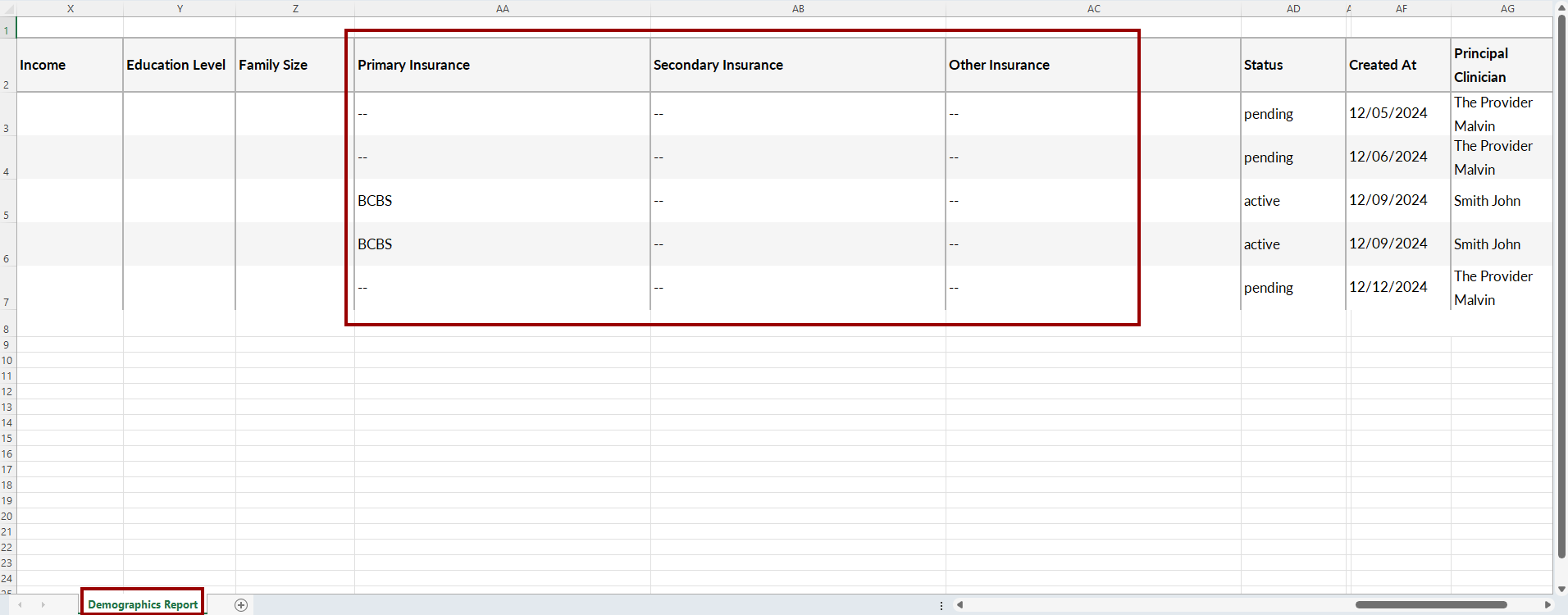Select column AG header
Screen dimensions: 1568x615
pos(1507,9)
